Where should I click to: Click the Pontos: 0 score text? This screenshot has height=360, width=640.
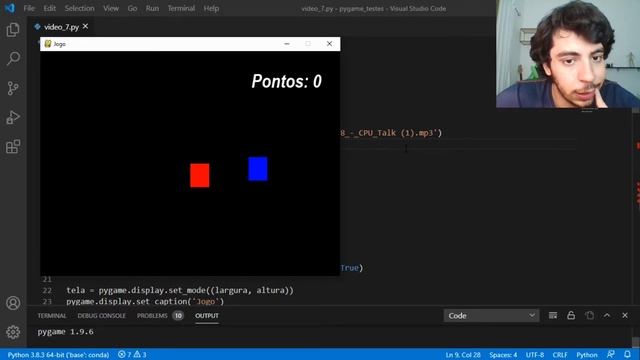287,81
